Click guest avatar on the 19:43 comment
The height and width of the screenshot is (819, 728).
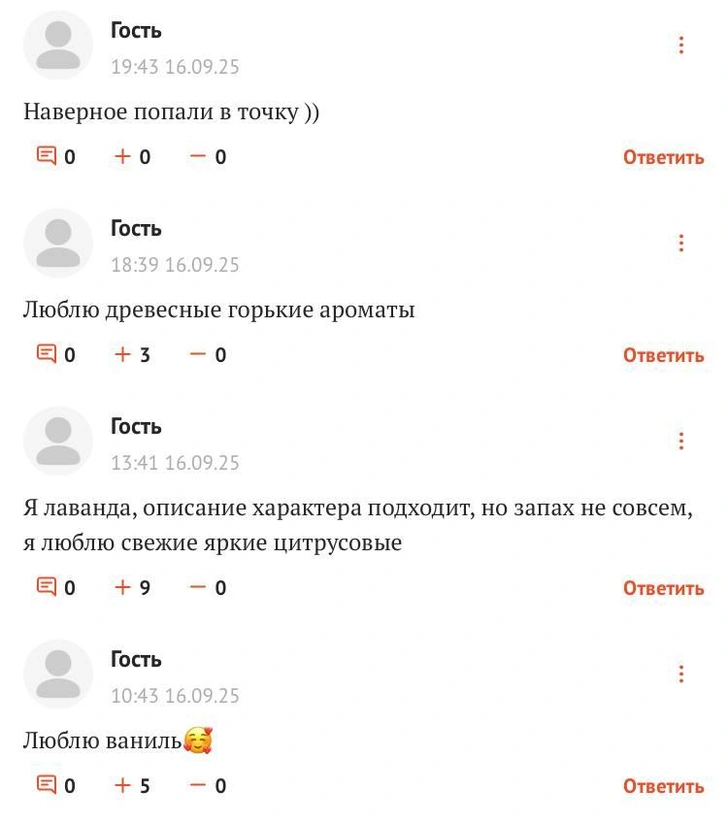[x=58, y=45]
